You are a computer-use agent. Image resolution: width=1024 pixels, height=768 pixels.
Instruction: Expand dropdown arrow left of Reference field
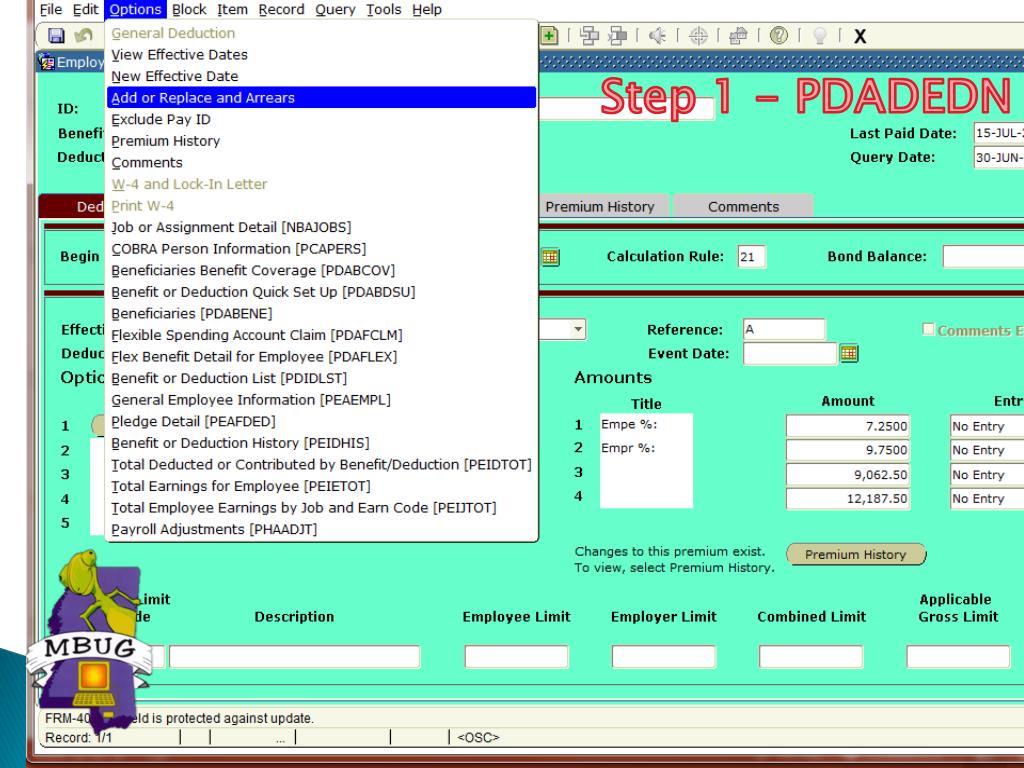click(x=578, y=329)
